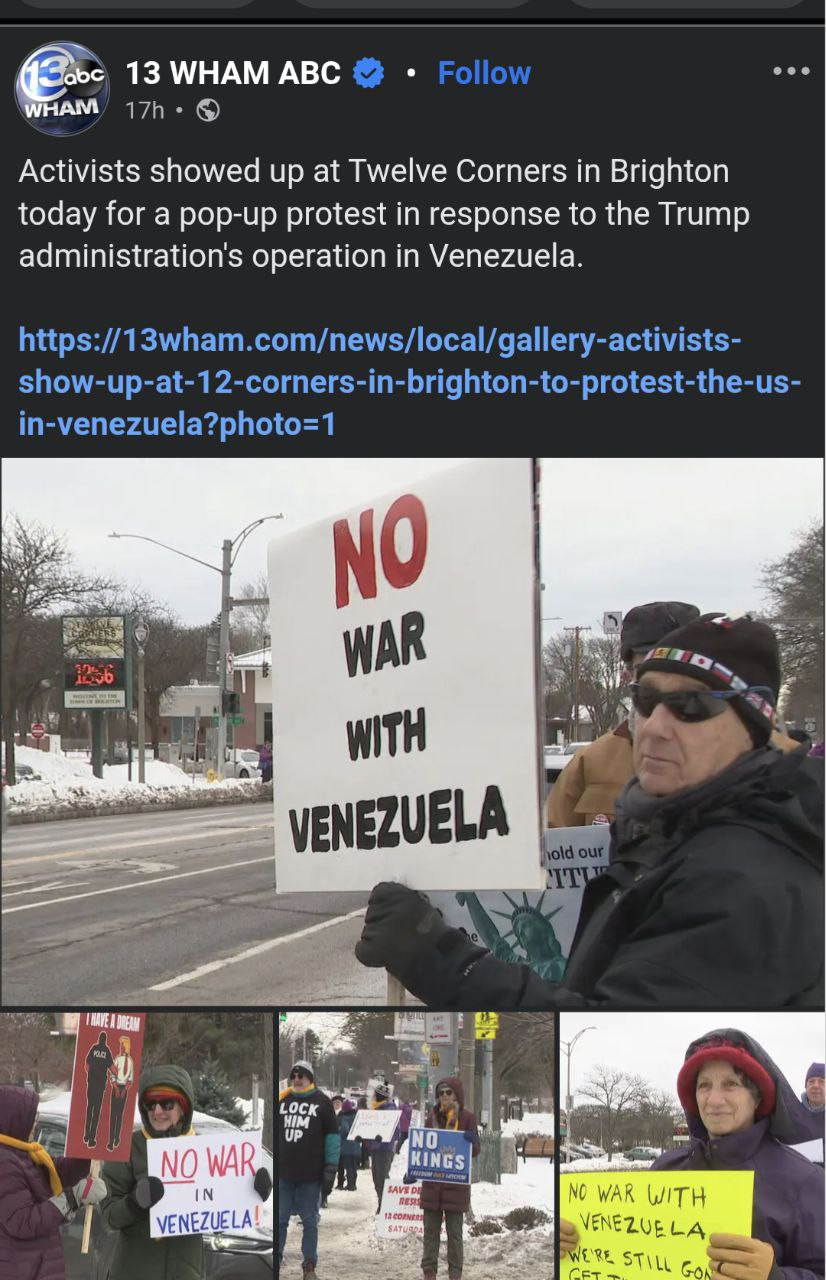Open the 13 WHAM ABC profile picture
The height and width of the screenshot is (1280, 826).
coord(62,89)
